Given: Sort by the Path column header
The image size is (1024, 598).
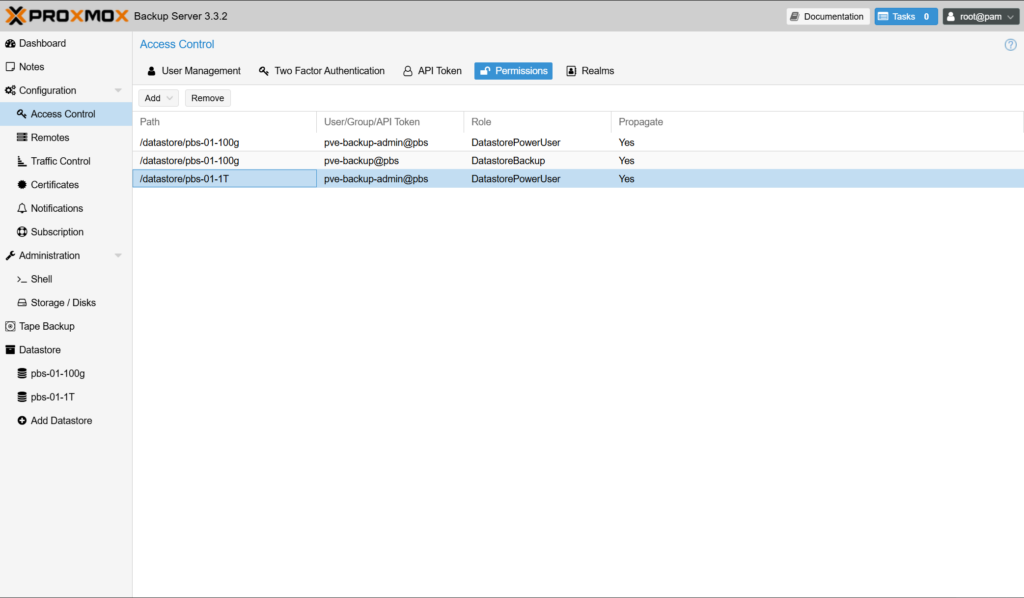Looking at the screenshot, I should 224,122.
